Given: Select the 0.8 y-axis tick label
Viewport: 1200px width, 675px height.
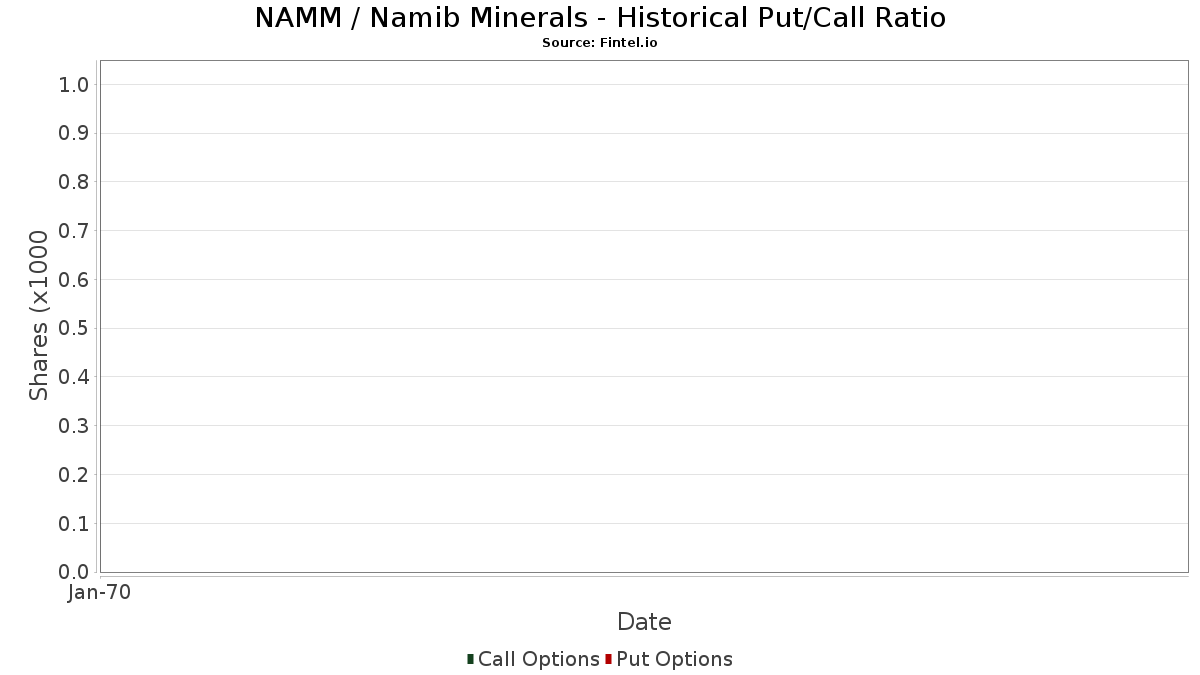Looking at the screenshot, I should (x=74, y=182).
